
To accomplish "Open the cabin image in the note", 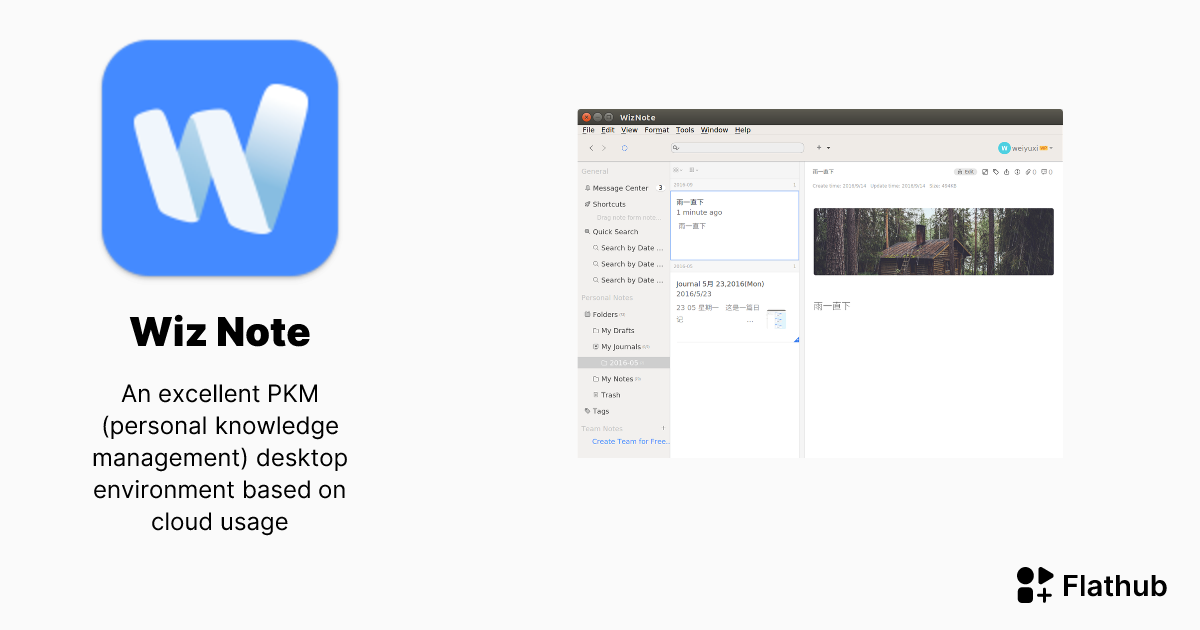I will click(x=933, y=241).
